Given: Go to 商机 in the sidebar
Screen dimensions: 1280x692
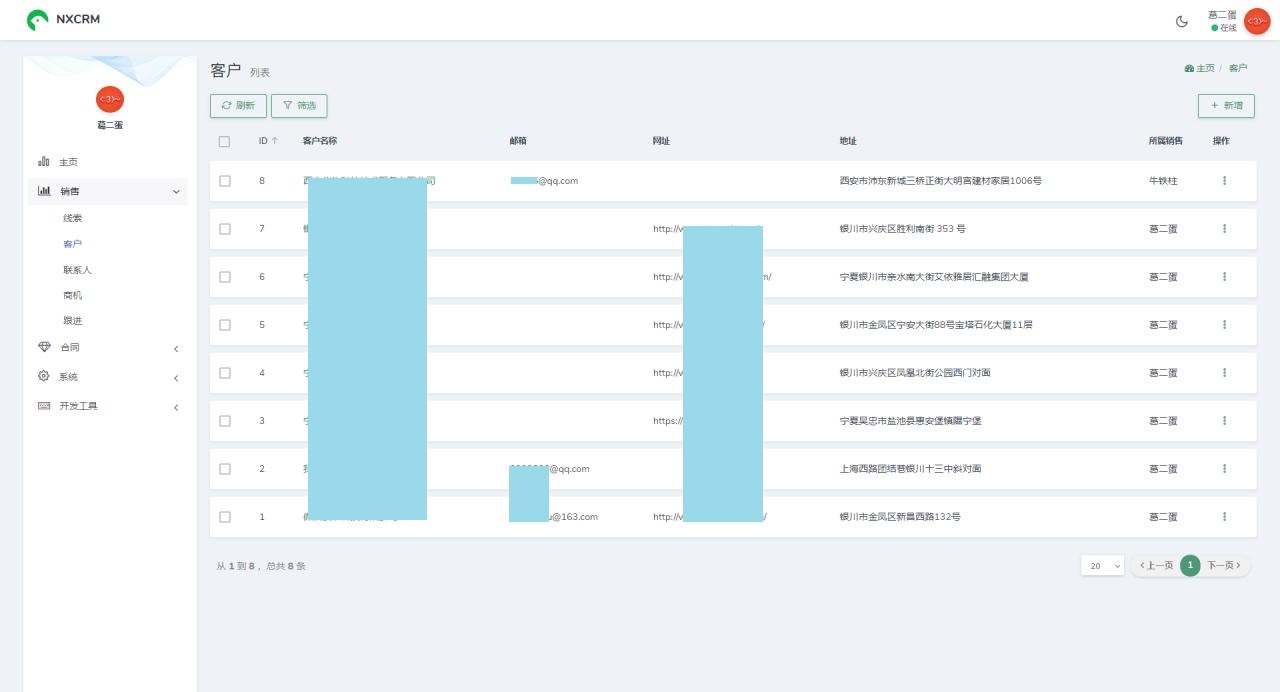Looking at the screenshot, I should pos(72,296).
